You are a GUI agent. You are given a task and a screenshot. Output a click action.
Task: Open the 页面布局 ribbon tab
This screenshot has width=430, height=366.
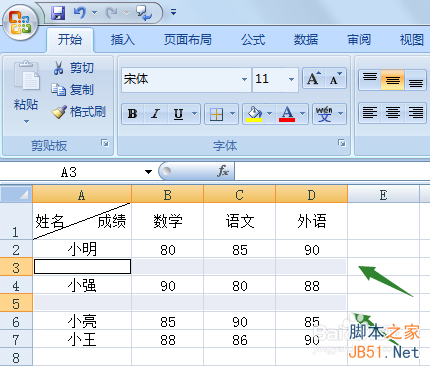188,40
